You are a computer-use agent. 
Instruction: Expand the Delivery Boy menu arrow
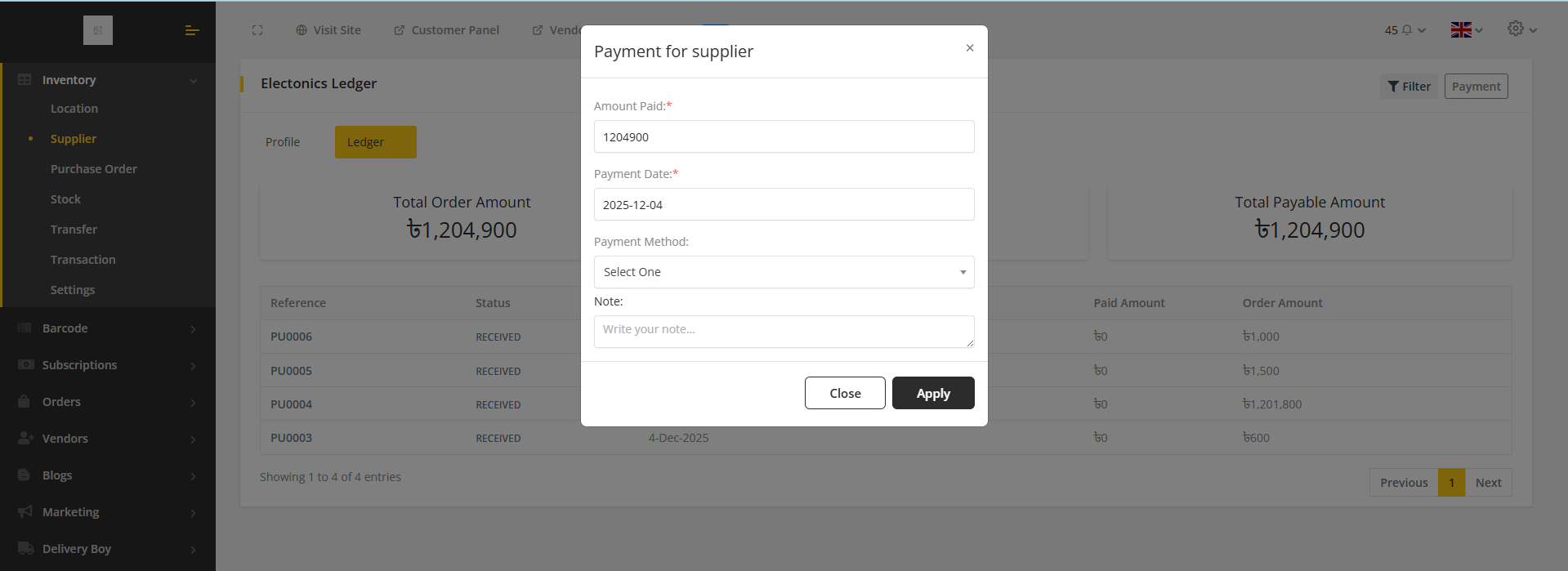point(194,550)
